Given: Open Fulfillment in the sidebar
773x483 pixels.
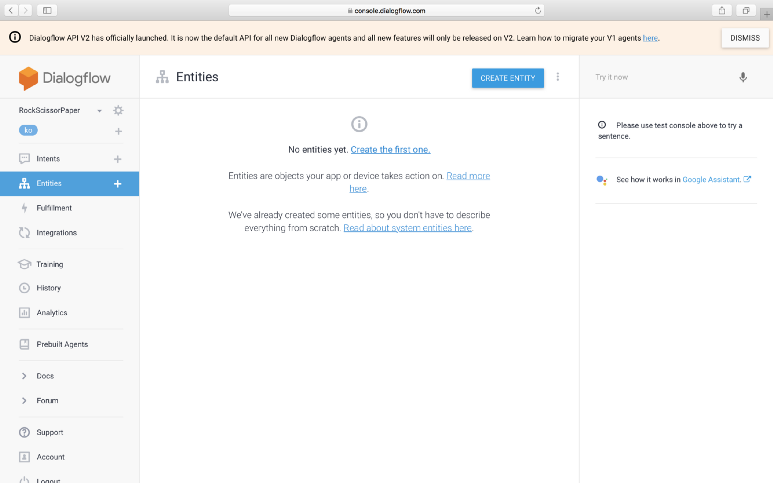Looking at the screenshot, I should (x=54, y=208).
